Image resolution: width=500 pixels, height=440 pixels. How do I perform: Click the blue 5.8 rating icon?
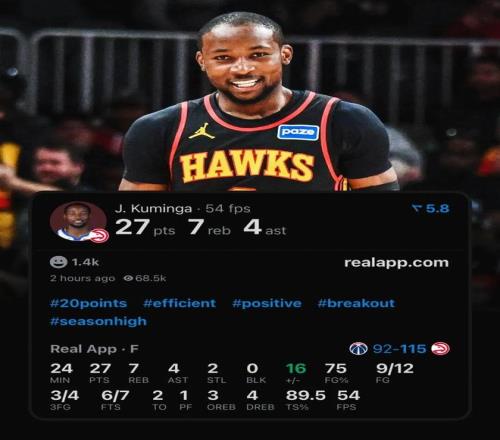tap(417, 209)
